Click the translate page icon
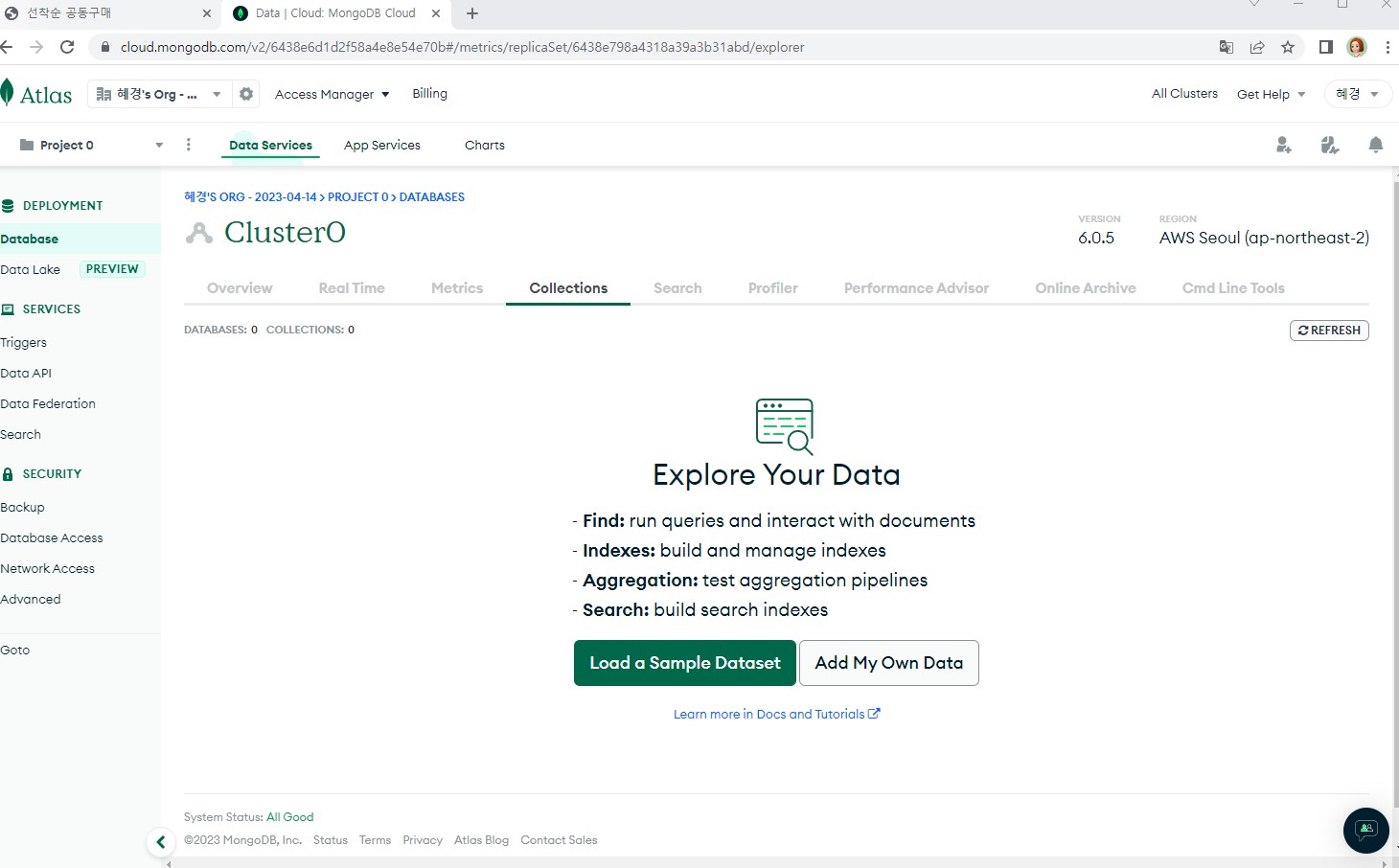Screen dimensions: 1399x868 point(1227,47)
